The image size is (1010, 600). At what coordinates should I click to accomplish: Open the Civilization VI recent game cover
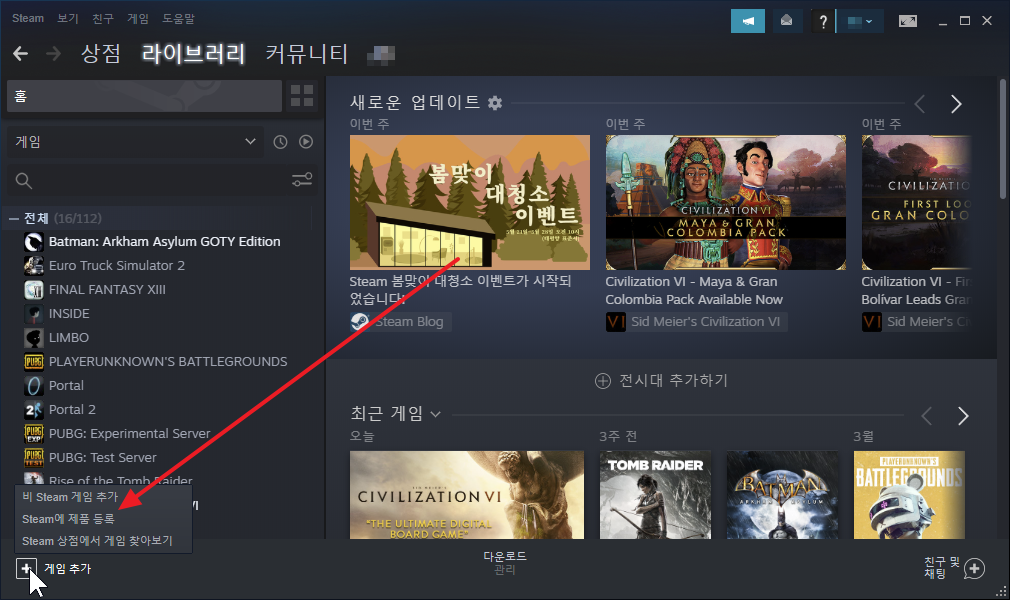coord(467,495)
